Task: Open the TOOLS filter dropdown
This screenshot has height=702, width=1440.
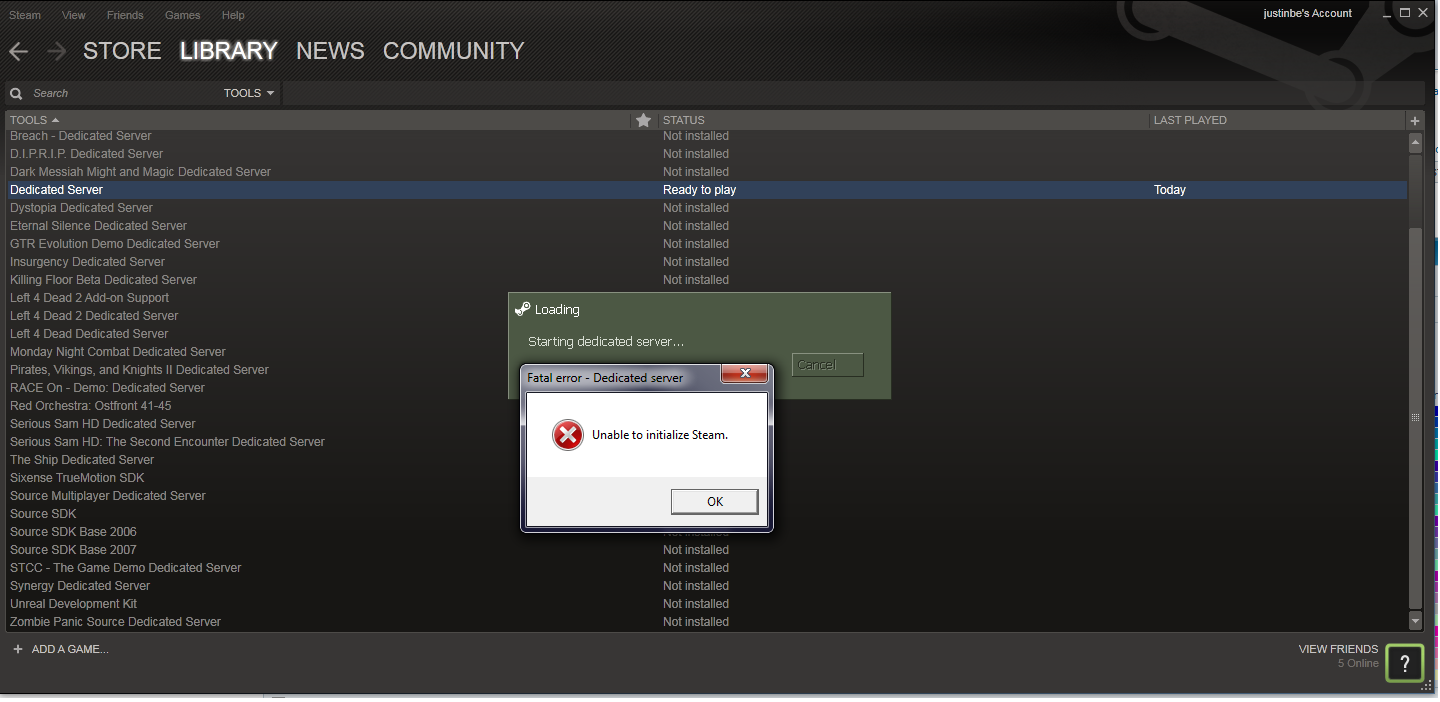Action: point(249,93)
